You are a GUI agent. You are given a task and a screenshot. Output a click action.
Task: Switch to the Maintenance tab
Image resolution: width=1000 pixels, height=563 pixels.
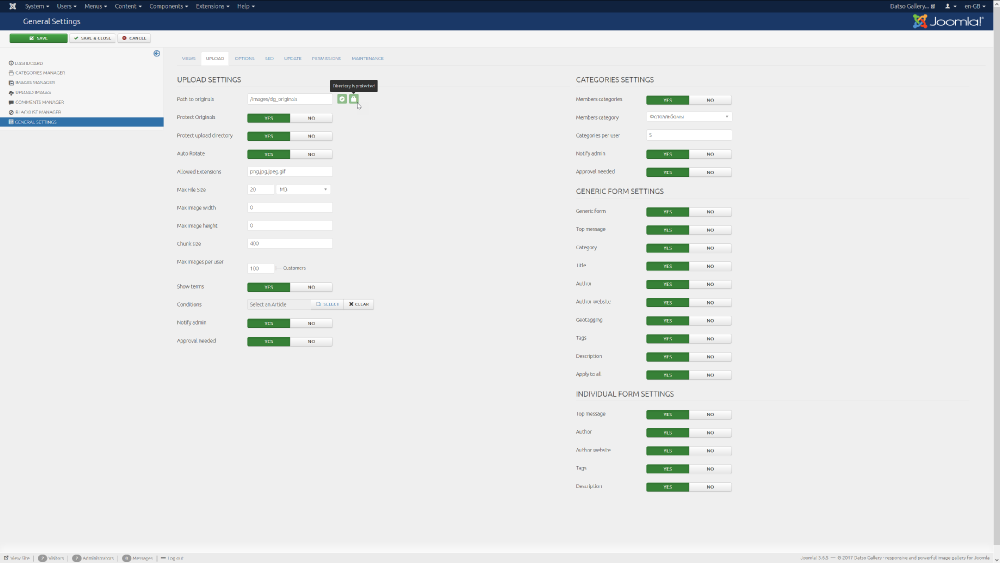click(366, 59)
